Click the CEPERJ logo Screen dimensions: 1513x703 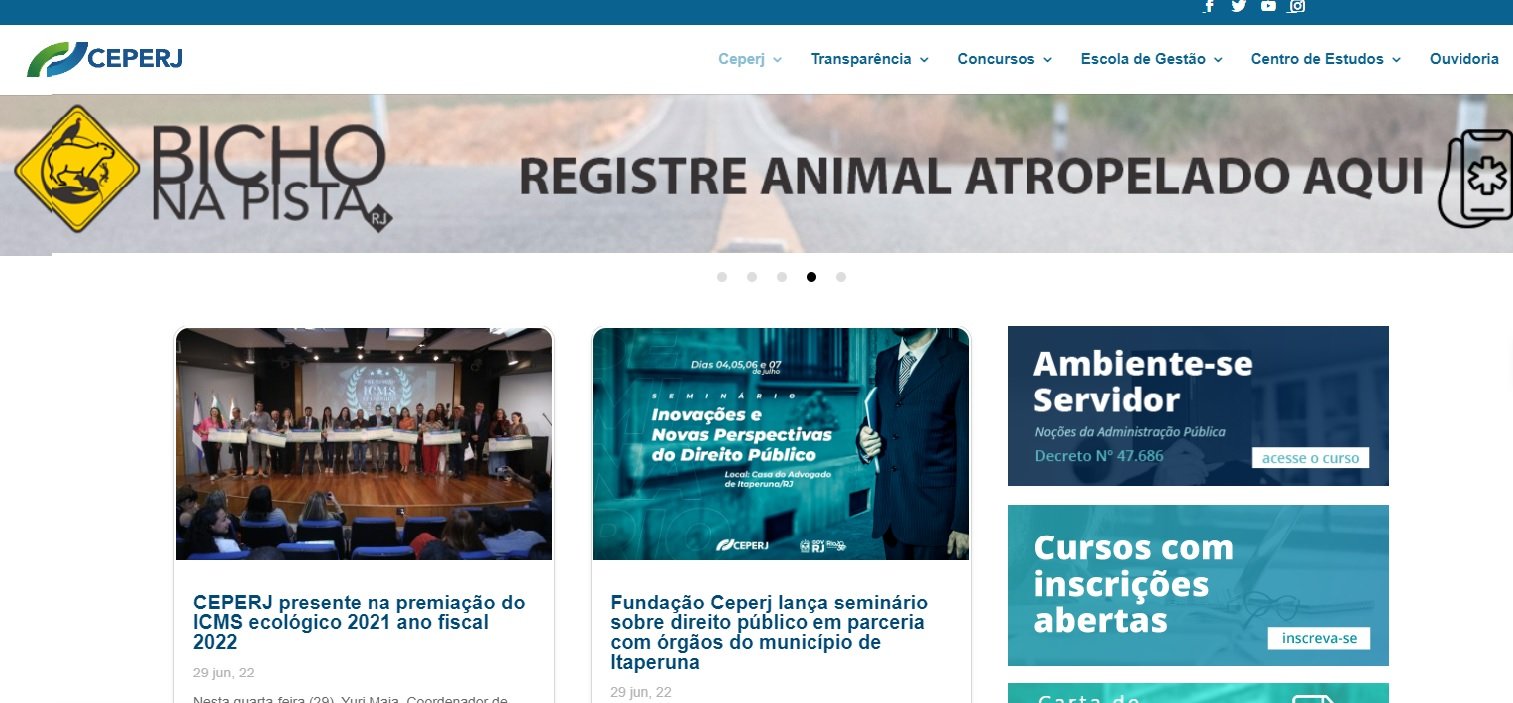click(105, 59)
